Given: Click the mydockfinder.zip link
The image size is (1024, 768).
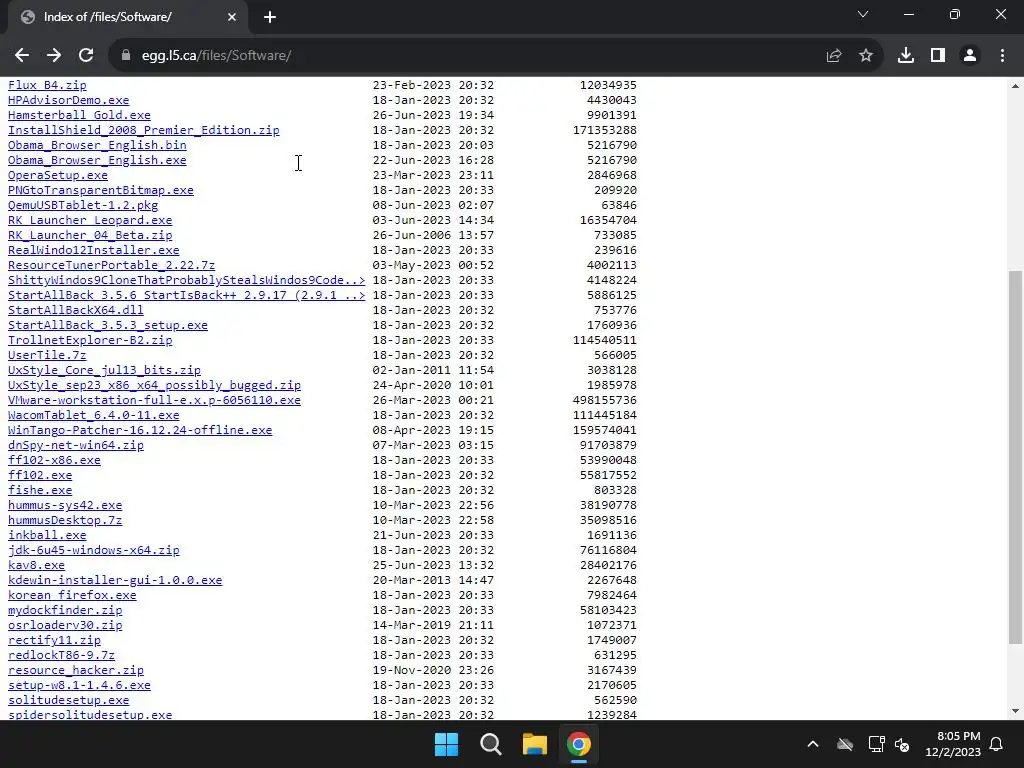Looking at the screenshot, I should (x=65, y=611).
